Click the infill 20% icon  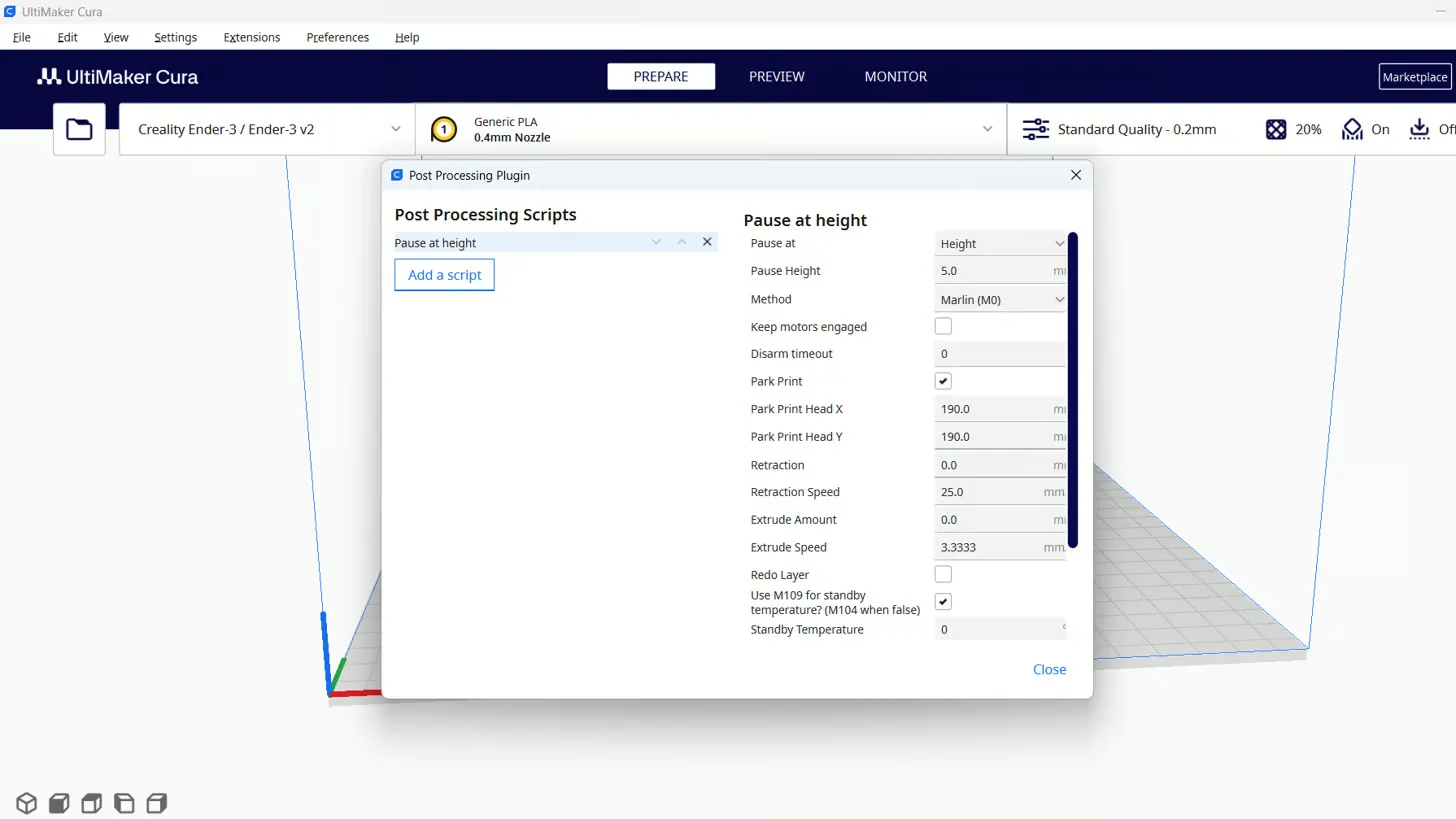pyautogui.click(x=1276, y=129)
